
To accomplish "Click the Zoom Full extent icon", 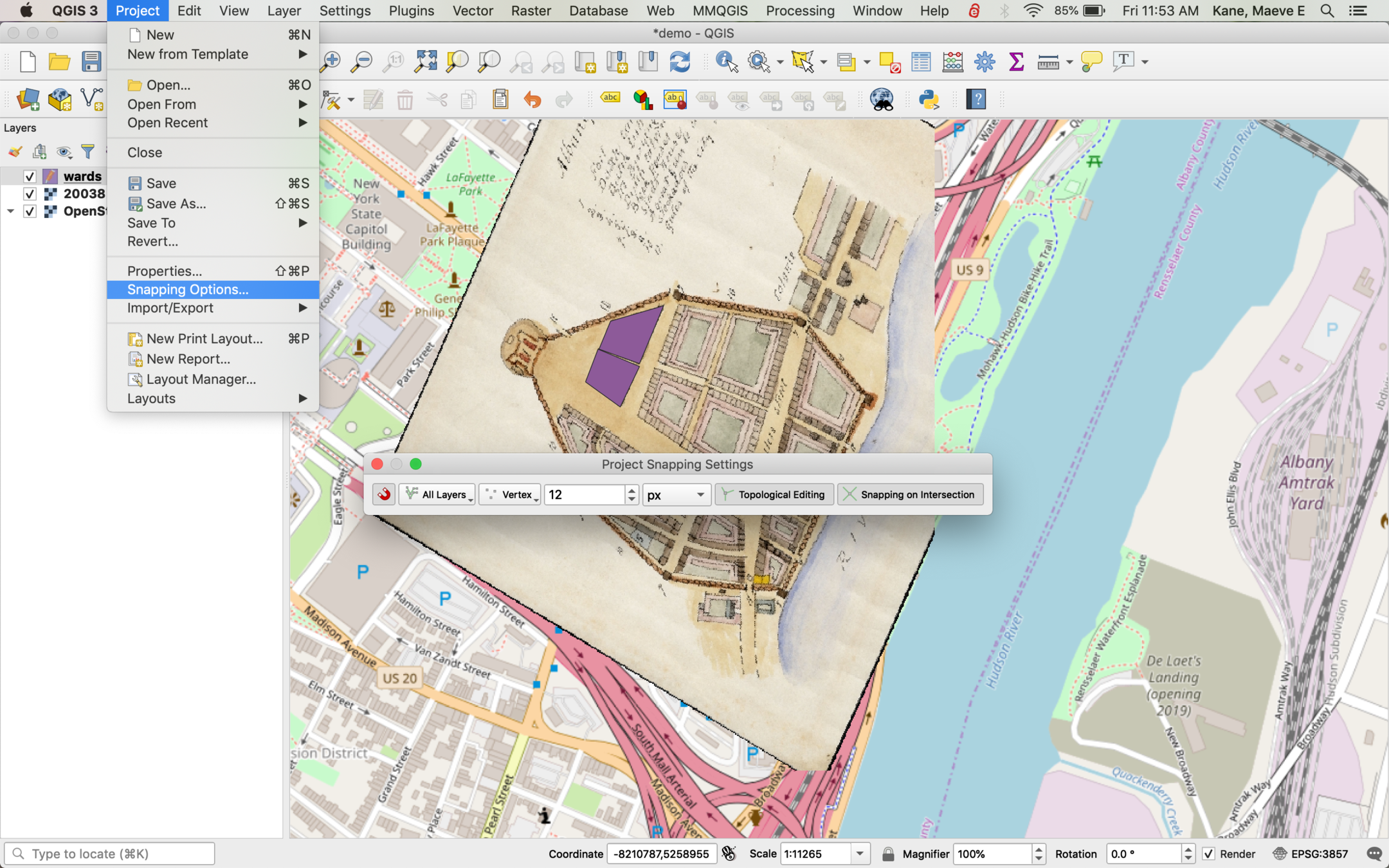I will pyautogui.click(x=425, y=62).
